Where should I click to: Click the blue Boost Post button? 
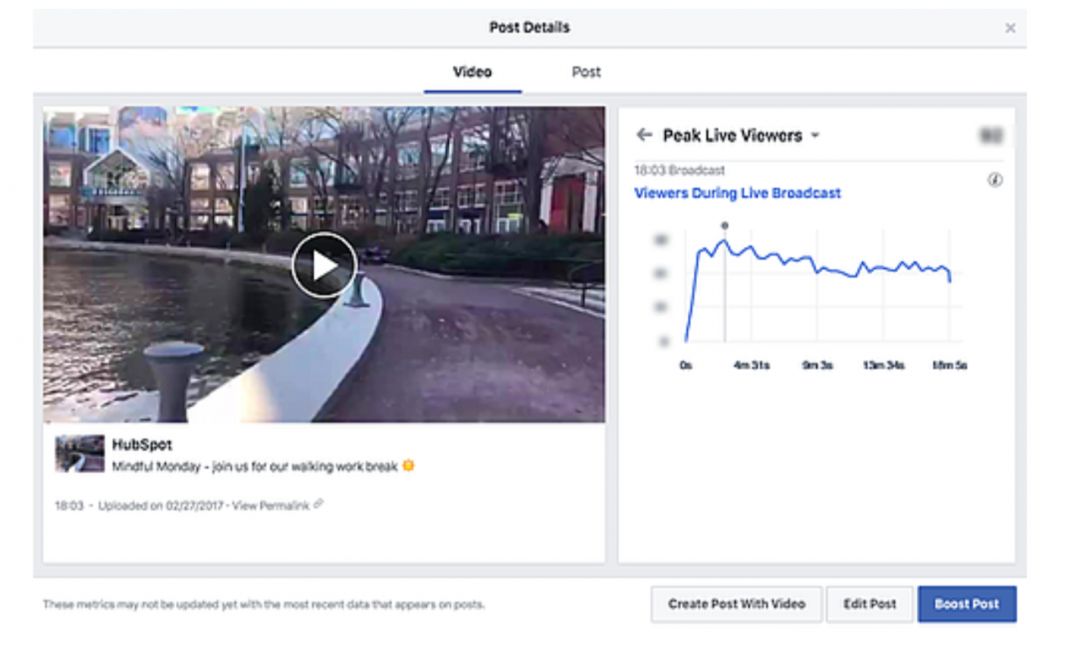tap(966, 604)
